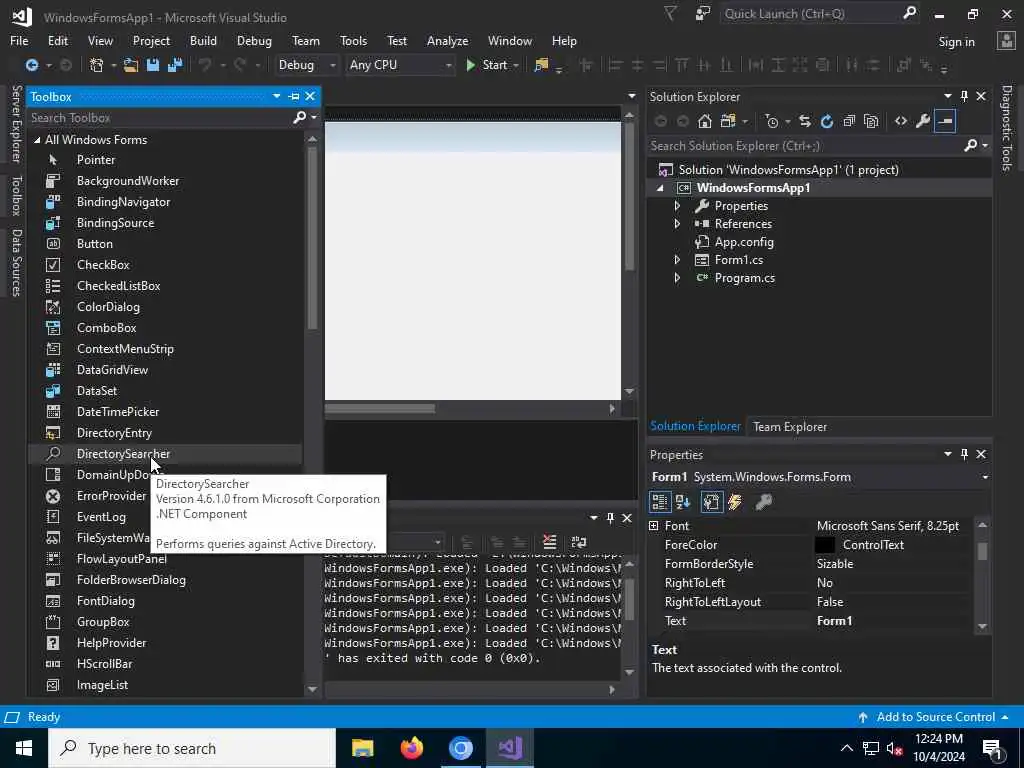Viewport: 1024px width, 768px height.
Task: Click the Home icon in Solution Explorer
Action: coord(704,121)
